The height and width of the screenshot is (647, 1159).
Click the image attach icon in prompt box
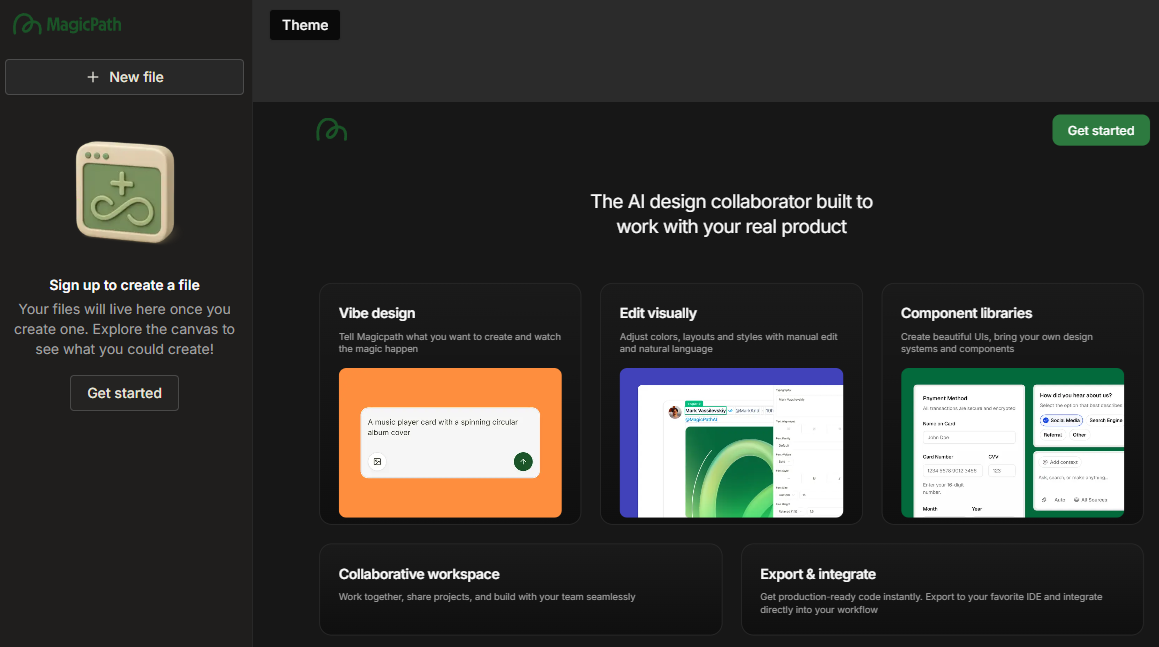pos(377,461)
